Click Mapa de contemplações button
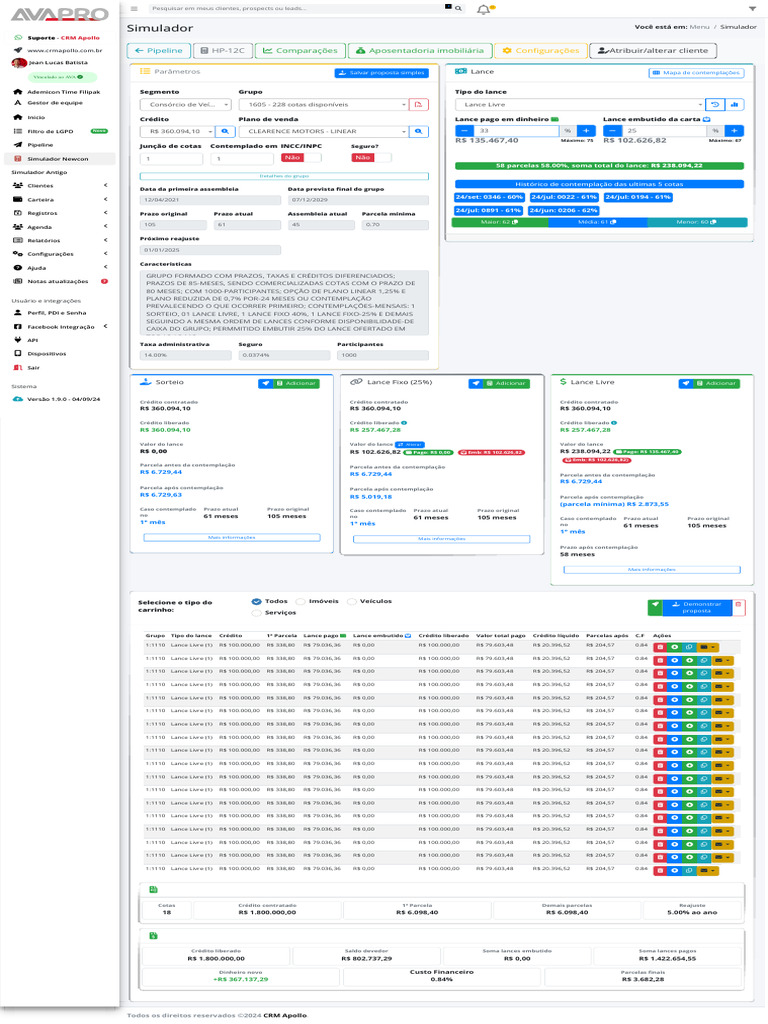Screen dimensions: 768x1024 (x=696, y=73)
